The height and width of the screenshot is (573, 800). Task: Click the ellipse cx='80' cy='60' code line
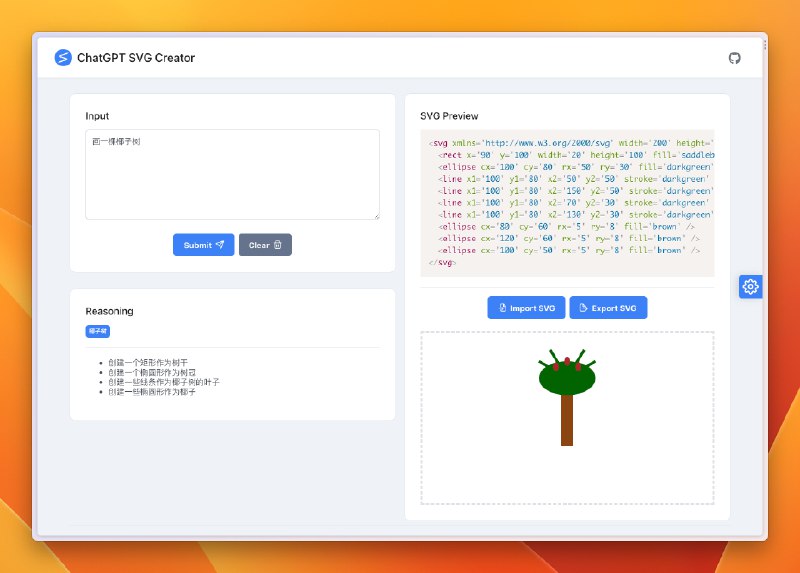pos(566,227)
